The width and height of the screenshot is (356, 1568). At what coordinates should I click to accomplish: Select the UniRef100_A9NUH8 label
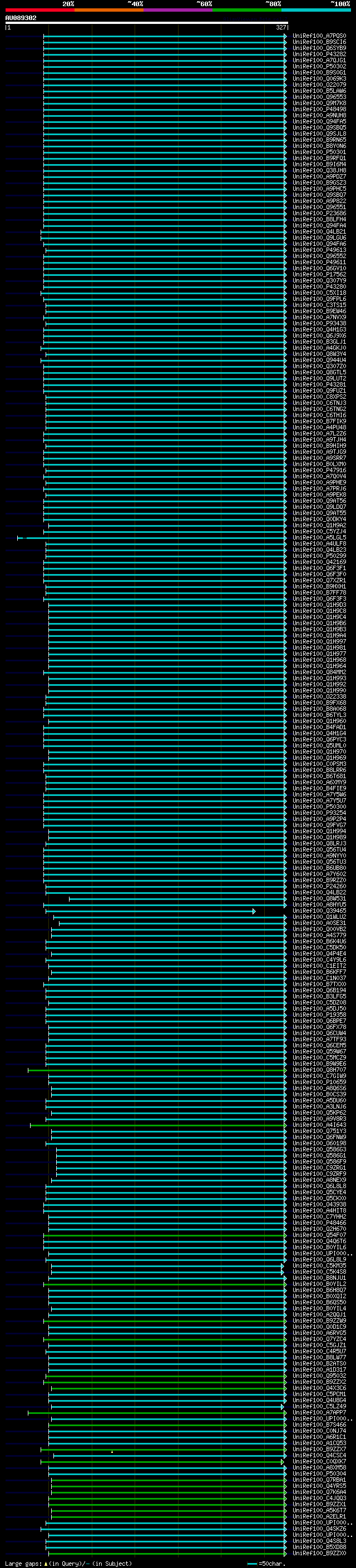coord(319,115)
